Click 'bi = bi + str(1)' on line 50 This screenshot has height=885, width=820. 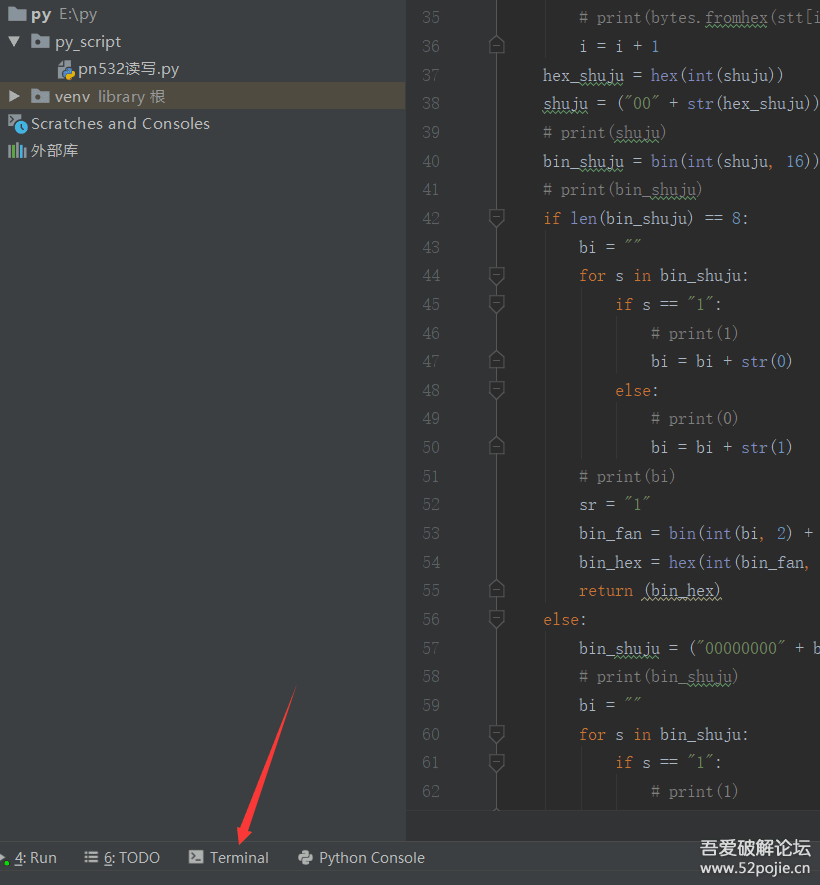722,448
